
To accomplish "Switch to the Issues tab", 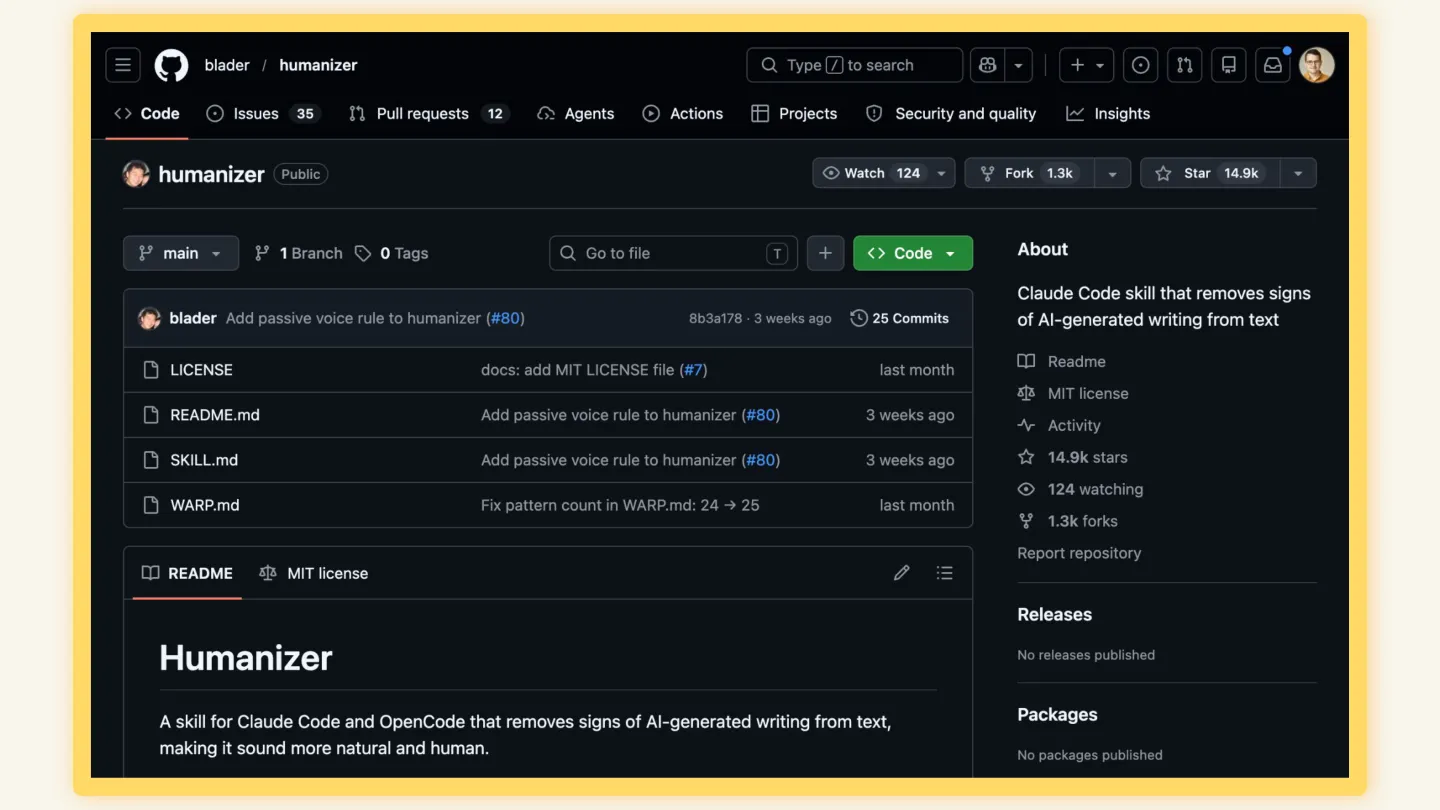I will tap(261, 114).
